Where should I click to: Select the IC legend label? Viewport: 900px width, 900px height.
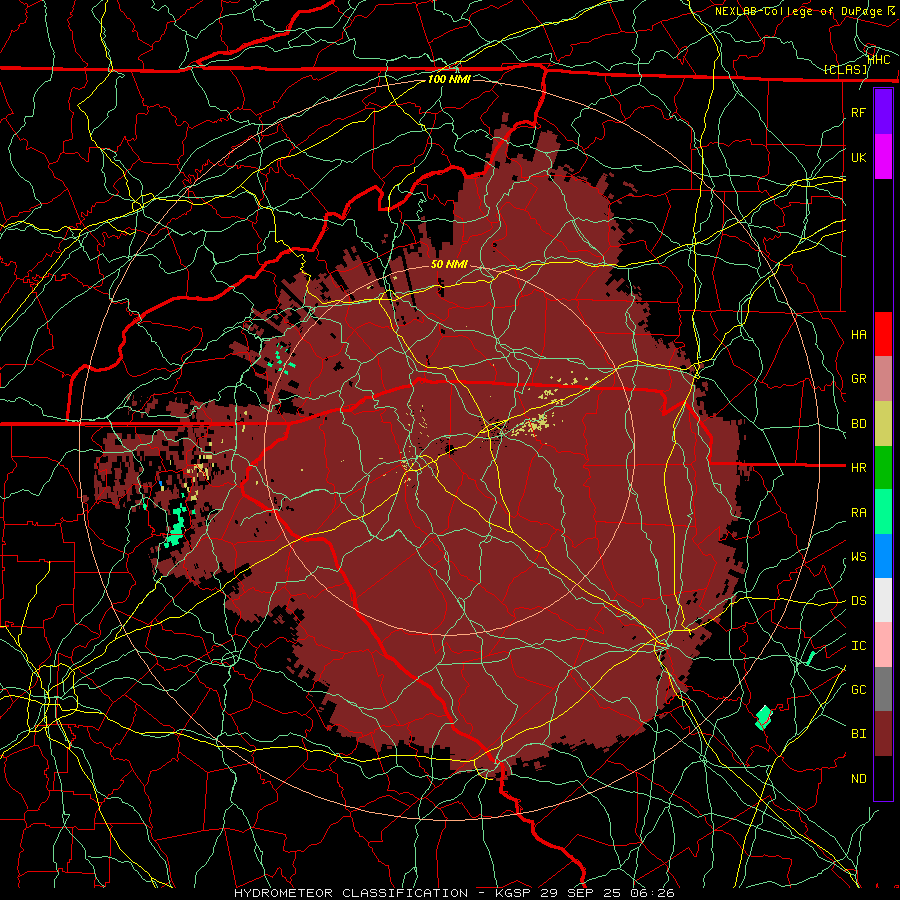(x=859, y=646)
